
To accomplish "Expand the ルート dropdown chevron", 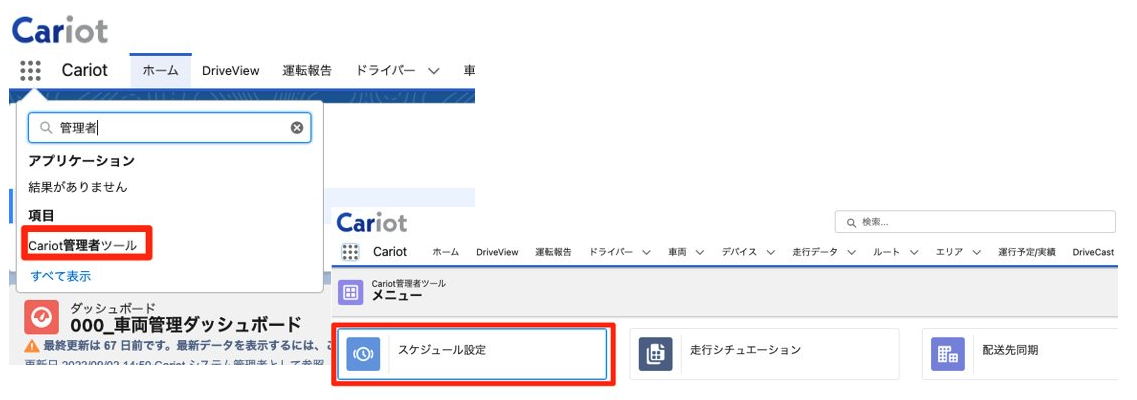I will 914,252.
